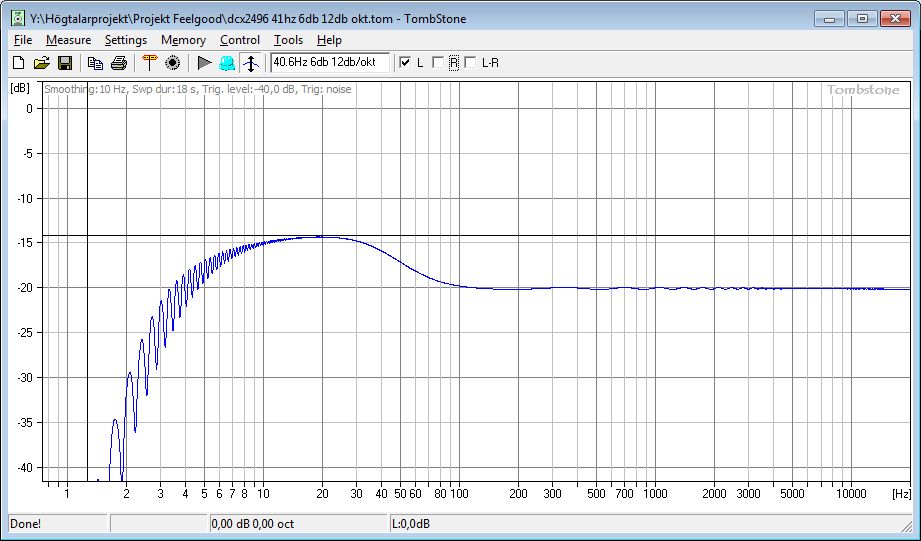921x541 pixels.
Task: Click the New file icon
Action: click(18, 63)
